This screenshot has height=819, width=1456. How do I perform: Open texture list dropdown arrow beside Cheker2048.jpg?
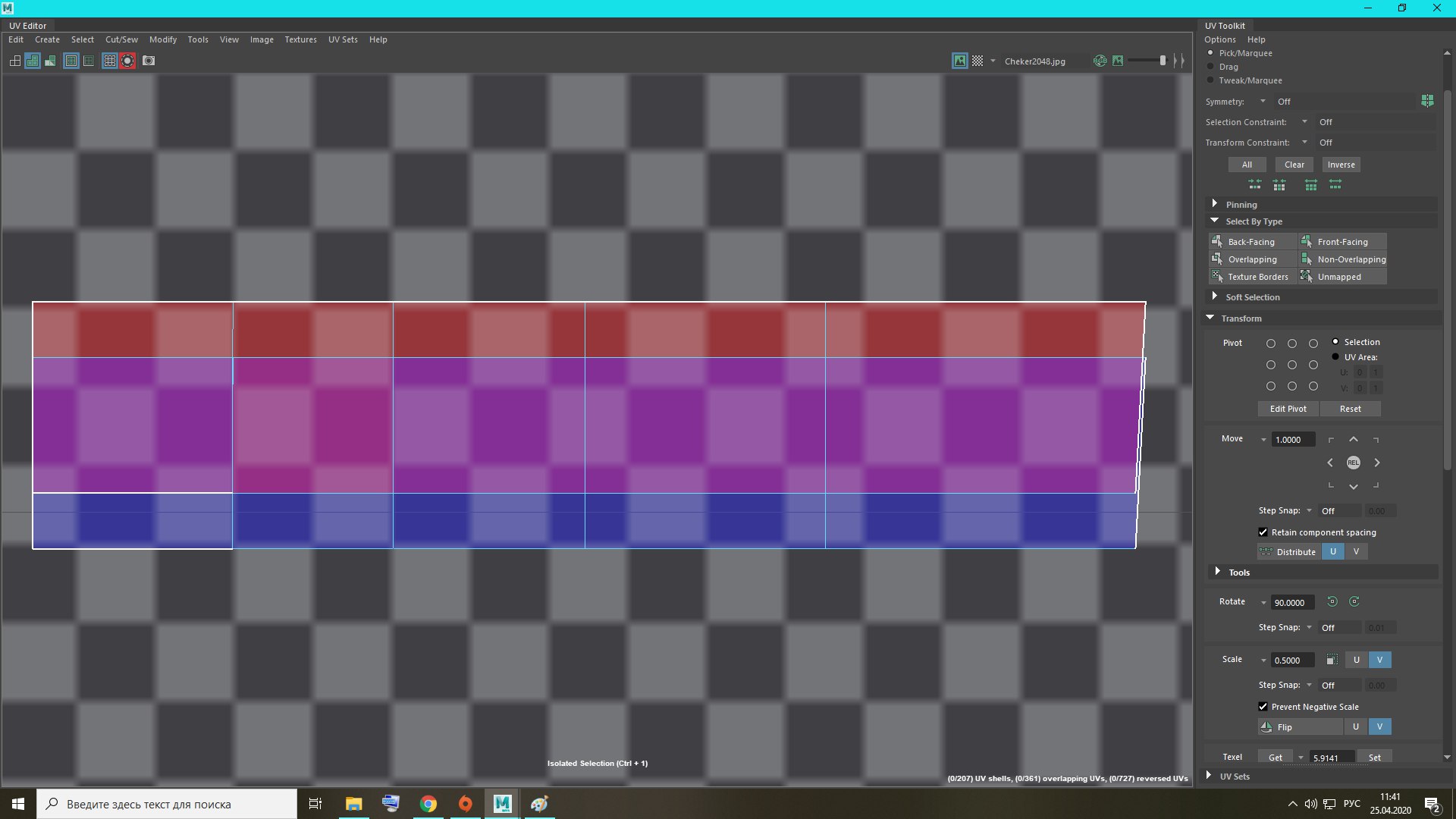pos(993,61)
